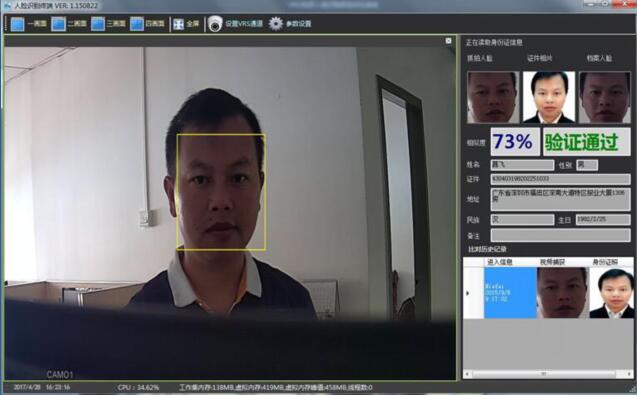Image resolution: width=637 pixels, height=395 pixels.
Task: Click the fullscreen (全屏) arrows icon
Action: [178, 24]
